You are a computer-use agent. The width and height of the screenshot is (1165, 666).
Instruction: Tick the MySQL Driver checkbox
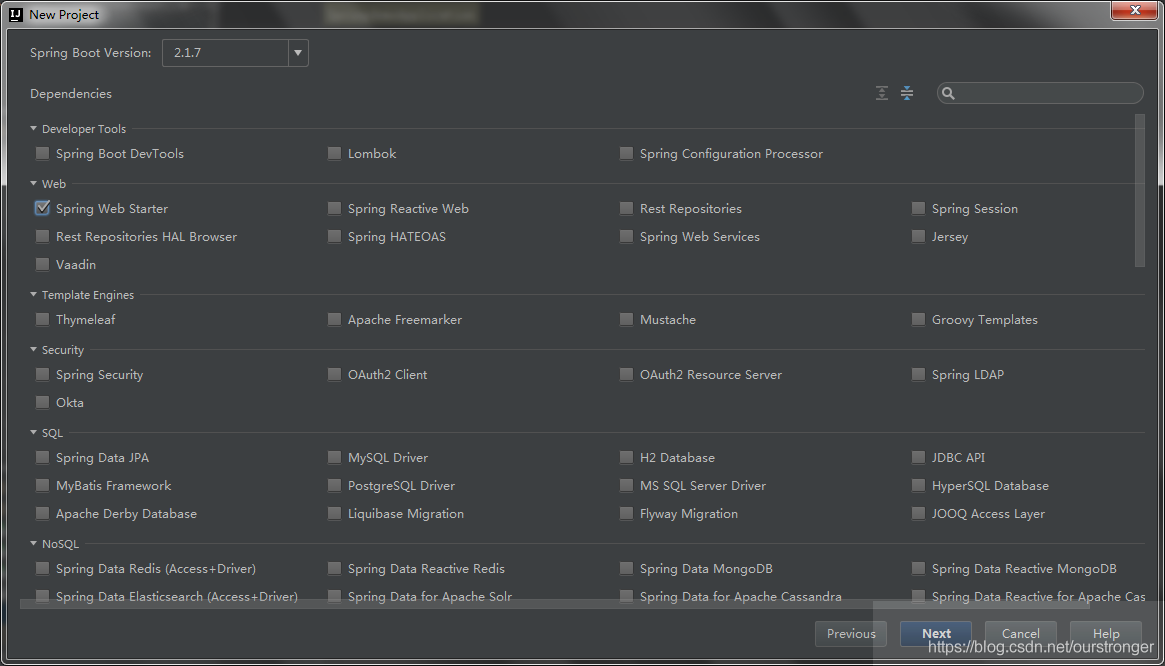[x=334, y=458]
